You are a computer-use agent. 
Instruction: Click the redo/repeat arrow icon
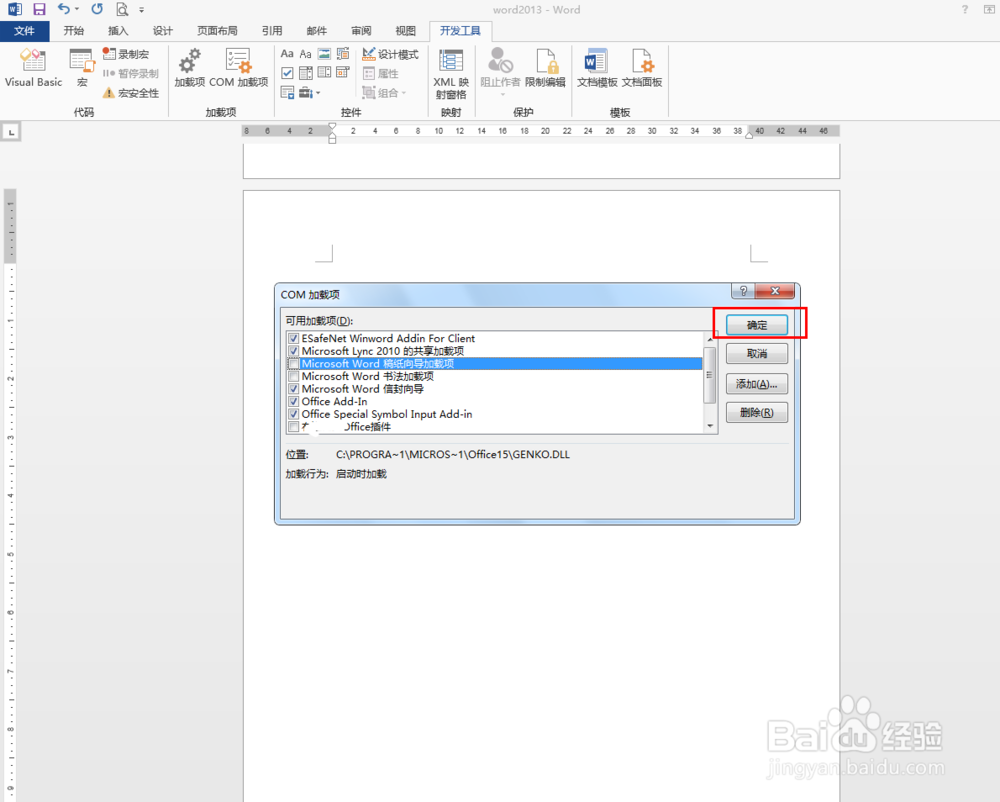point(97,9)
